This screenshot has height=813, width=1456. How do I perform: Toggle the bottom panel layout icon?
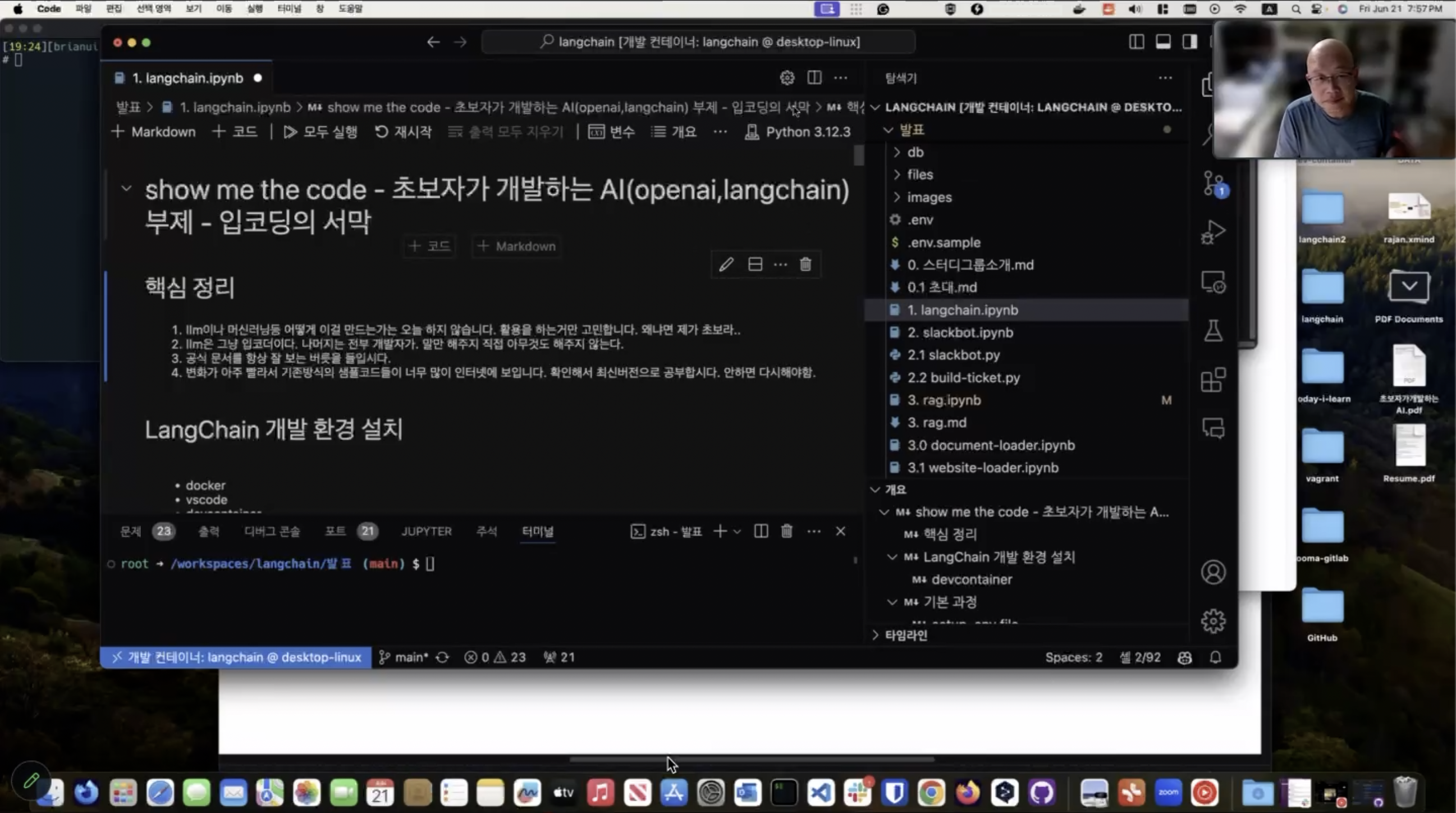pyautogui.click(x=1162, y=42)
